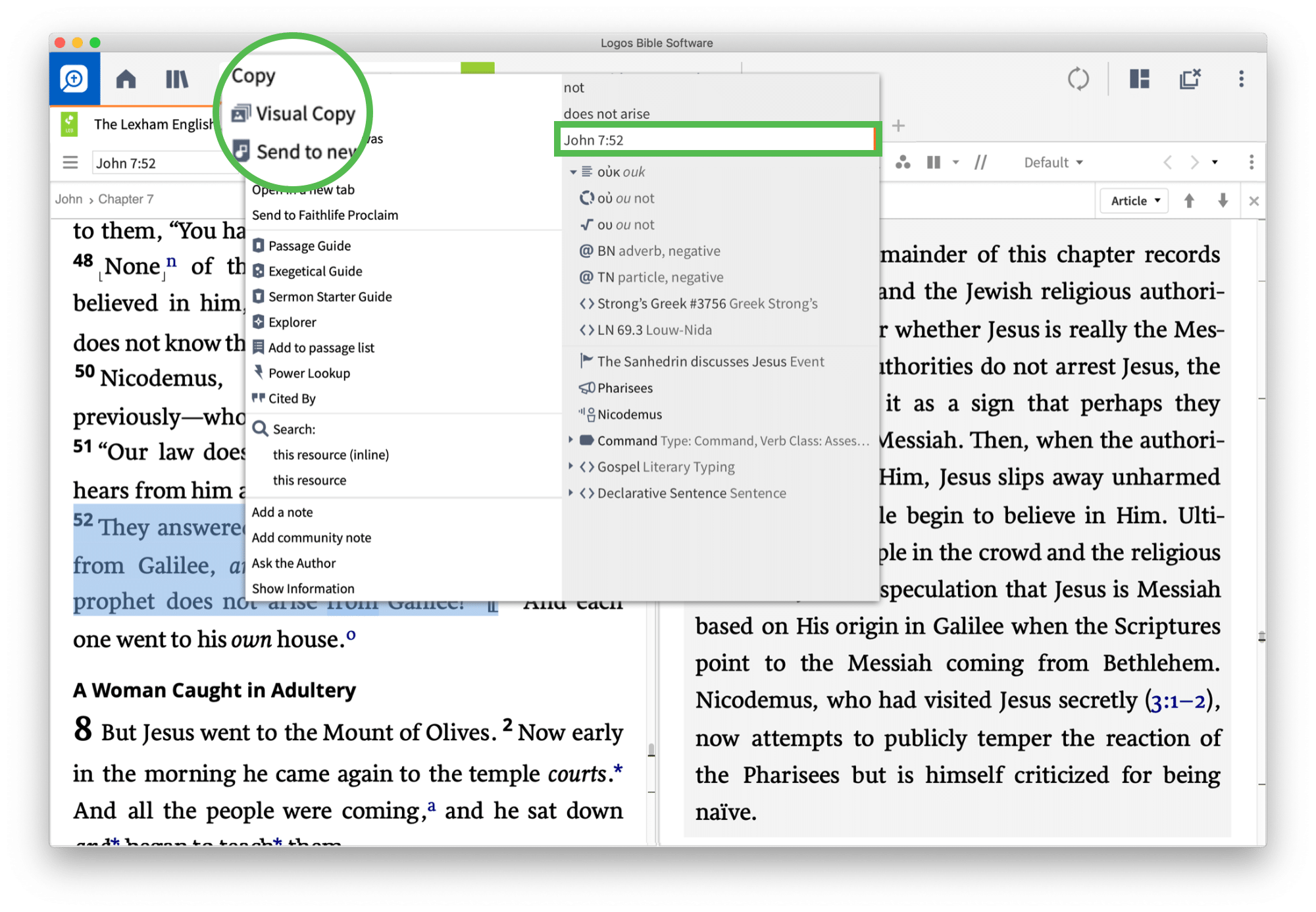1316x912 pixels.
Task: Select Add to passage list
Action: 314,347
